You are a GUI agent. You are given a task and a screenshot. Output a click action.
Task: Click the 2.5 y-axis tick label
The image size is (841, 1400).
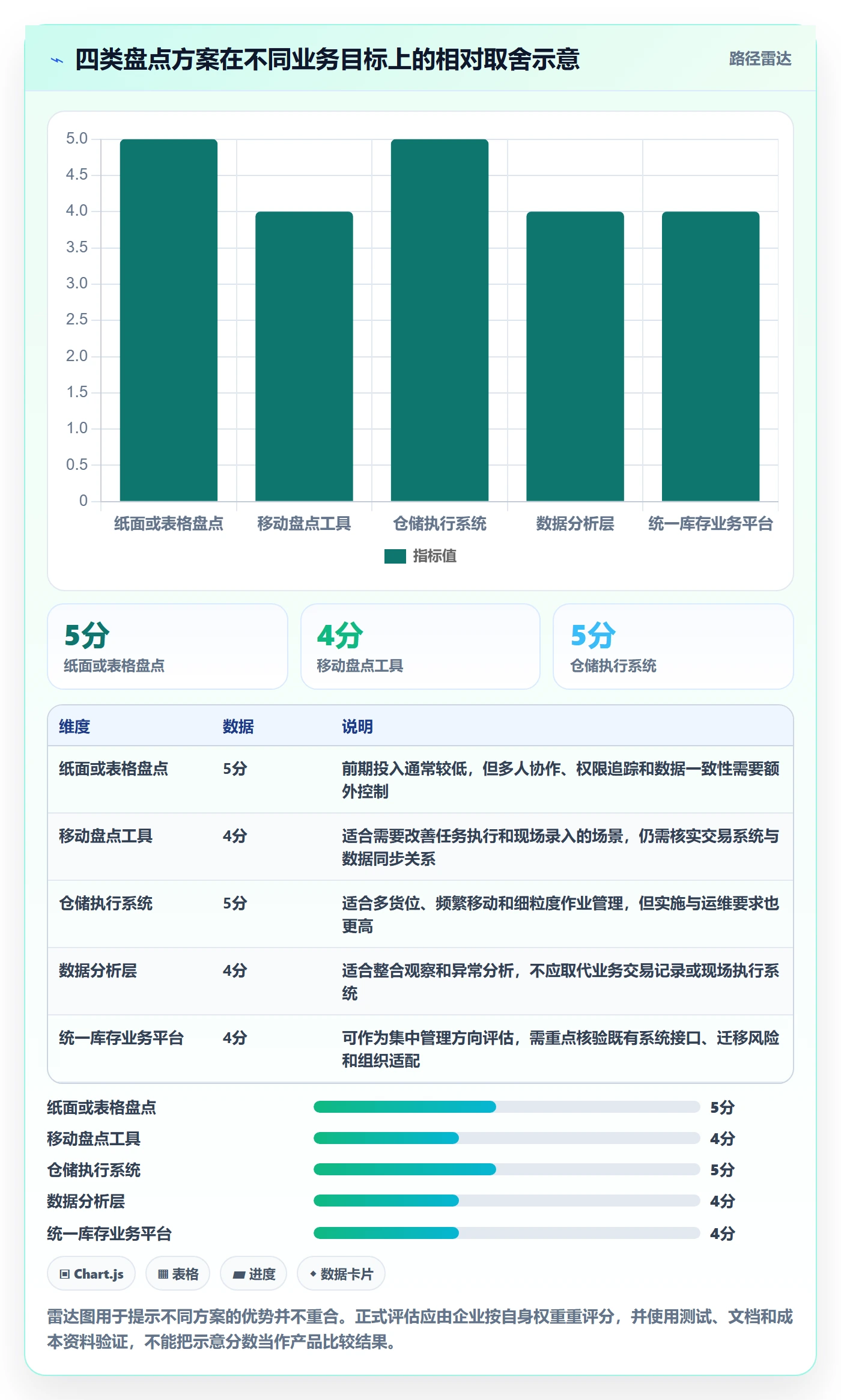pos(77,320)
